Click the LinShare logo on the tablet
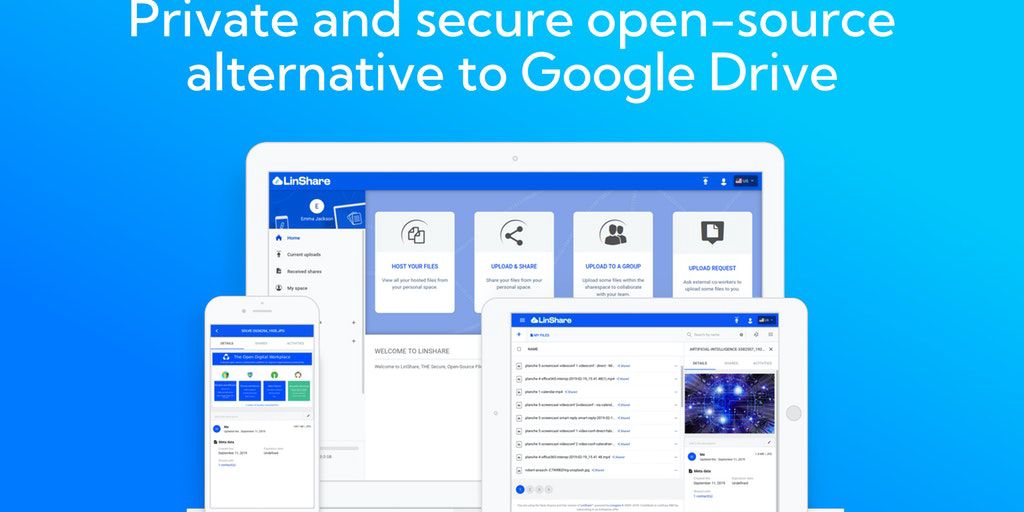 click(x=551, y=320)
